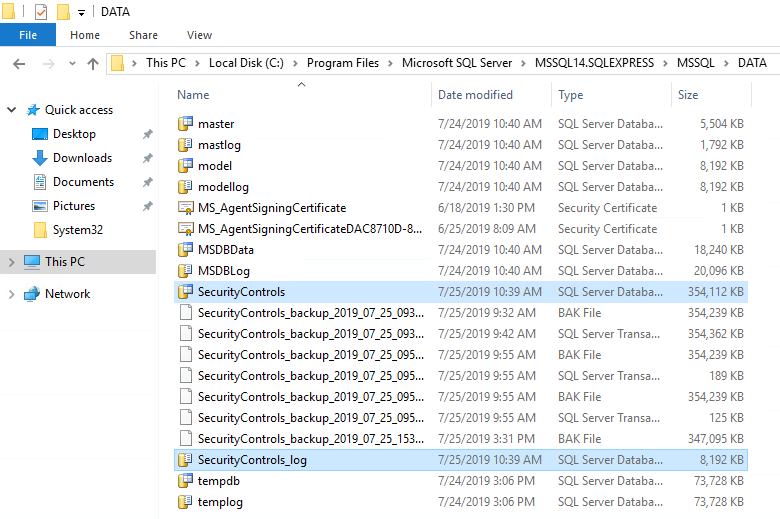Click the MS_AgentSigningCertificate certificate icon

pyautogui.click(x=185, y=208)
